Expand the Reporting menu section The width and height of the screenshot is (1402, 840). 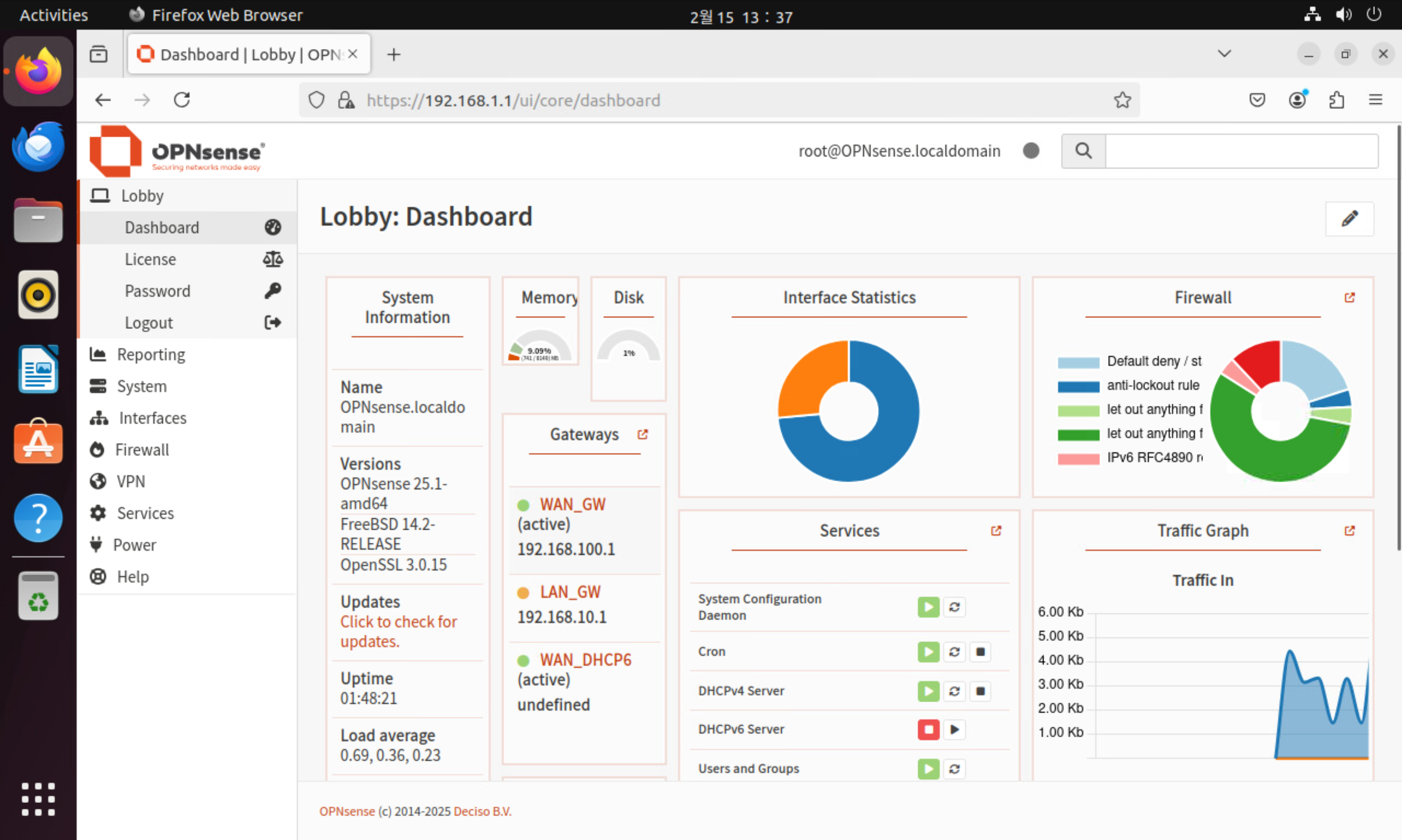pyautogui.click(x=150, y=354)
